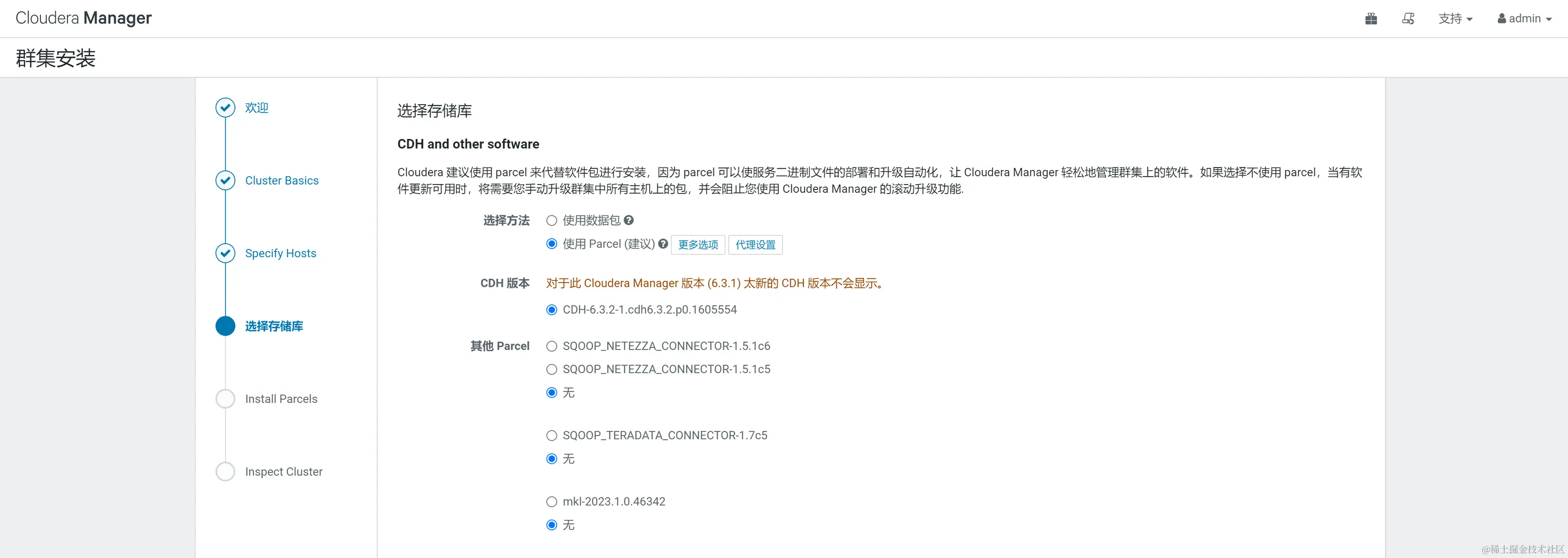1568x558 pixels.
Task: Click the 选择存储库 current step circle
Action: pyautogui.click(x=225, y=326)
